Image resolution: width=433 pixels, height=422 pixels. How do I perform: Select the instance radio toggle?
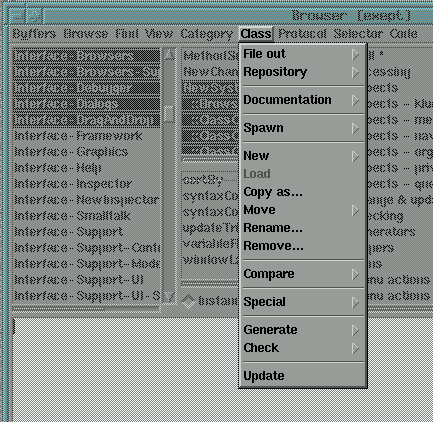pyautogui.click(x=189, y=301)
